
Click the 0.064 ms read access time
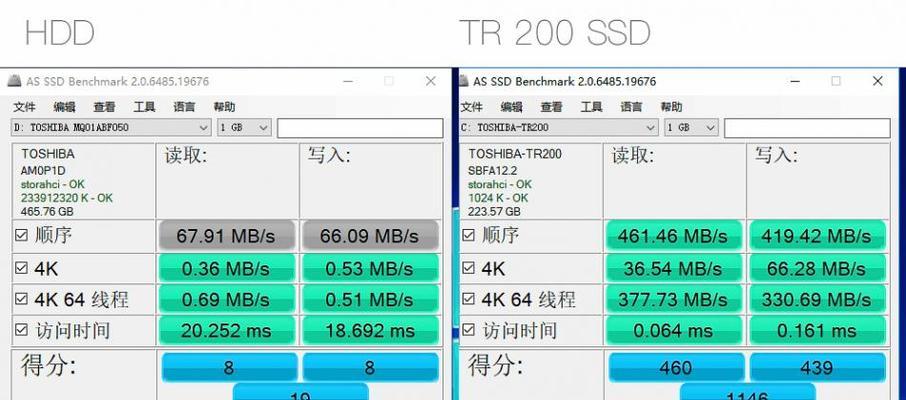[x=673, y=331]
